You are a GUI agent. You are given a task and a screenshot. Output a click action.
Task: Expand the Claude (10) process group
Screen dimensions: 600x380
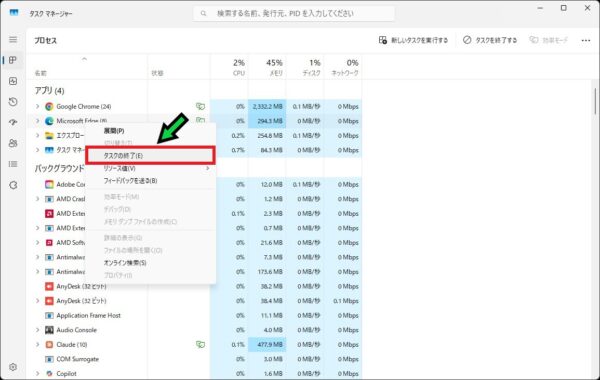pyautogui.click(x=38, y=344)
